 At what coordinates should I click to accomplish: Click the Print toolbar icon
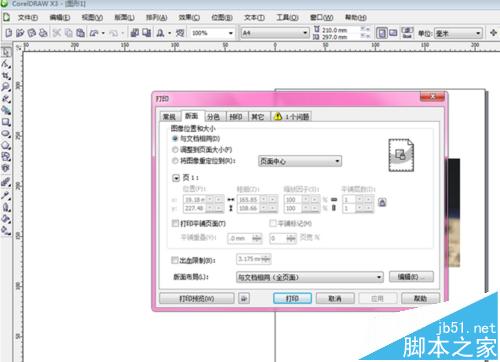pos(43,33)
